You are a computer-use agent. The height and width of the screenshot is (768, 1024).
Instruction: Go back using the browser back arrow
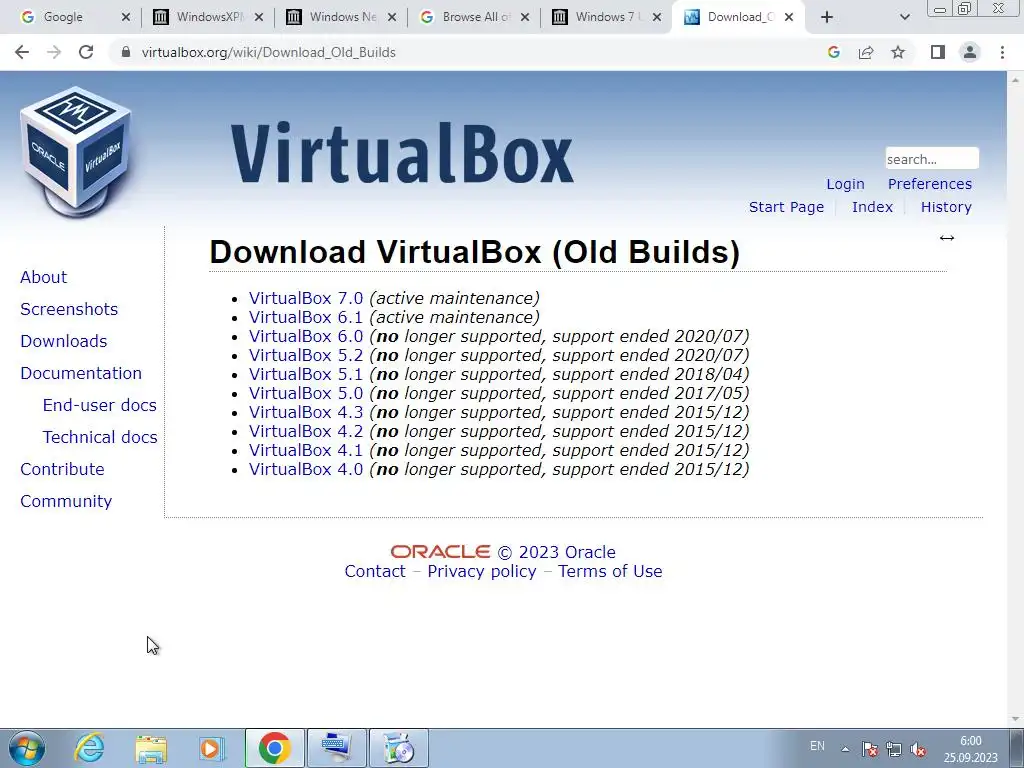(x=22, y=52)
